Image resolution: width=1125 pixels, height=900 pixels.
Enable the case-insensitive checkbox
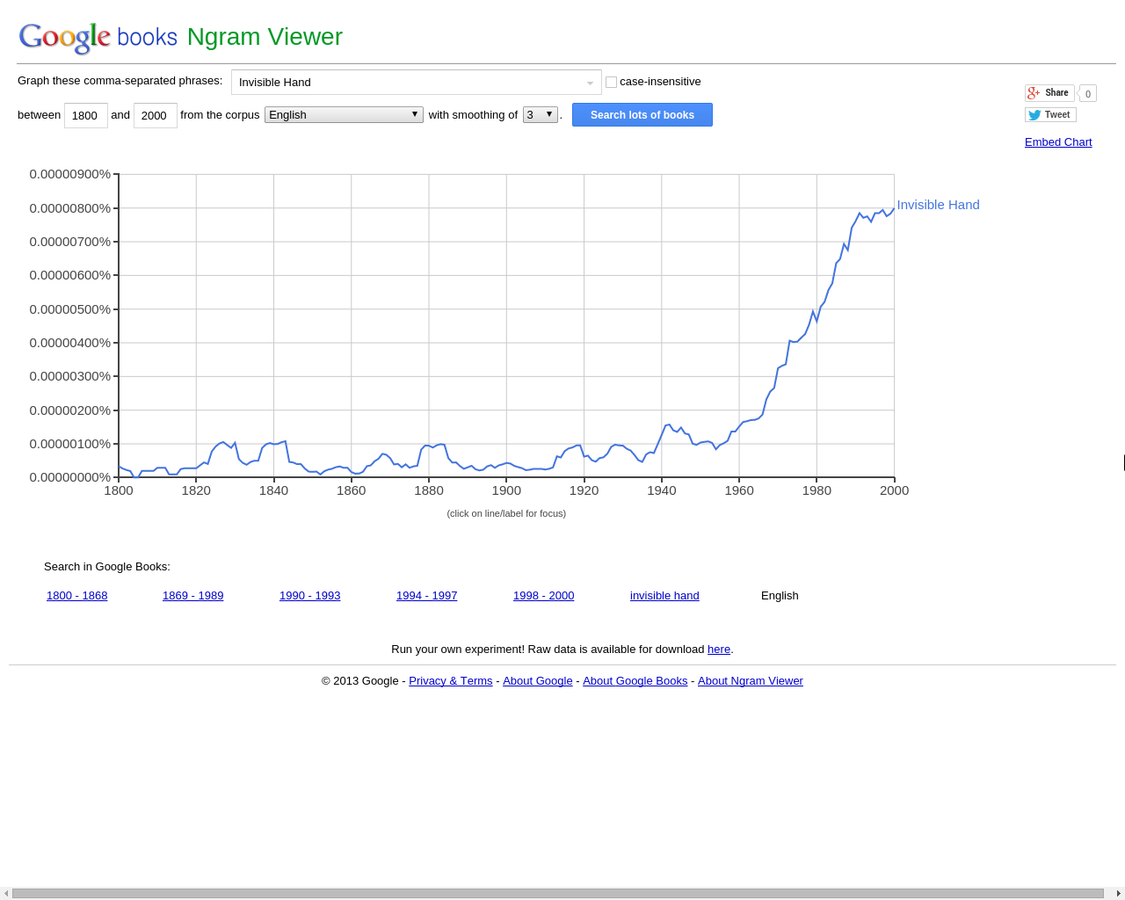[x=611, y=82]
